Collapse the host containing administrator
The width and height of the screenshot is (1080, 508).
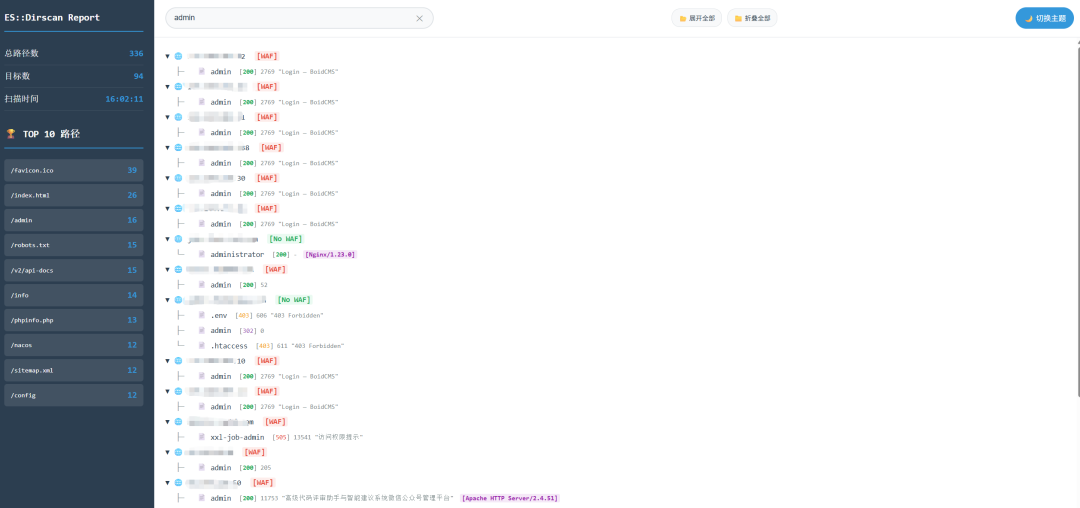coord(167,239)
